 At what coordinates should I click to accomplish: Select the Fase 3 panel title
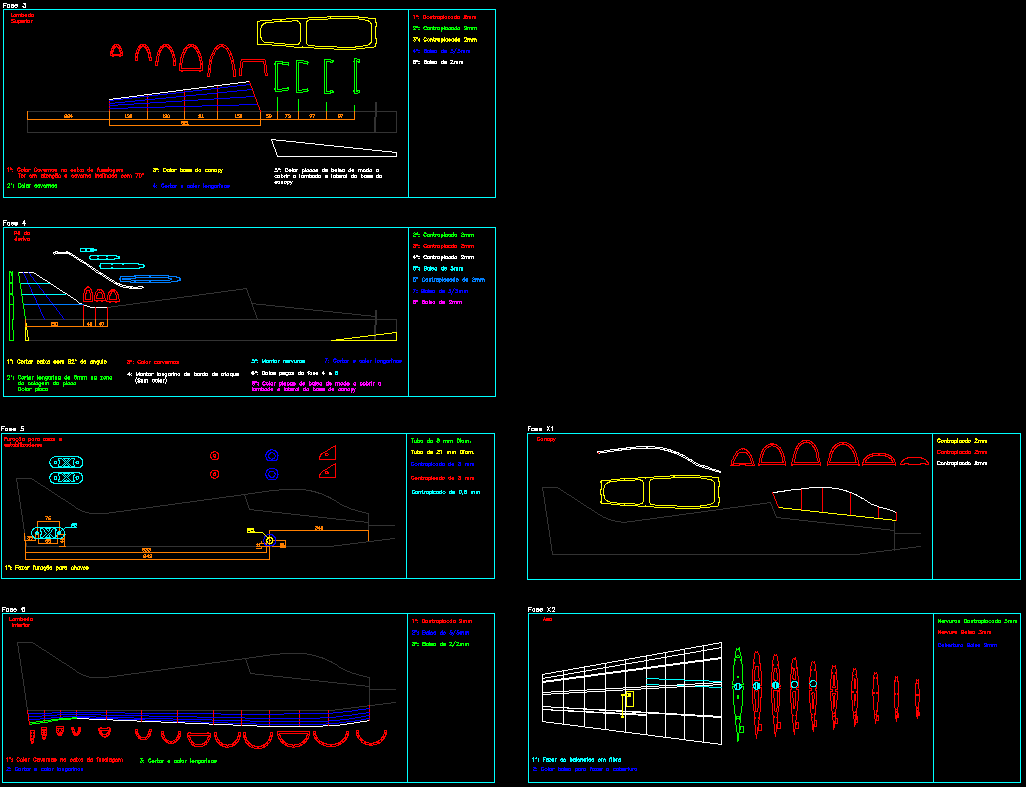coord(15,5)
